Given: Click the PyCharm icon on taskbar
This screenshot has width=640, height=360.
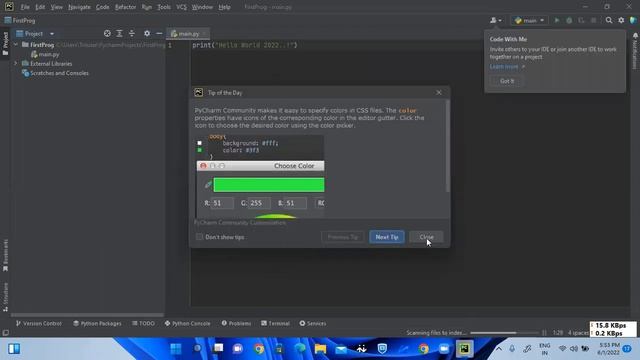Looking at the screenshot, I should (x=464, y=349).
